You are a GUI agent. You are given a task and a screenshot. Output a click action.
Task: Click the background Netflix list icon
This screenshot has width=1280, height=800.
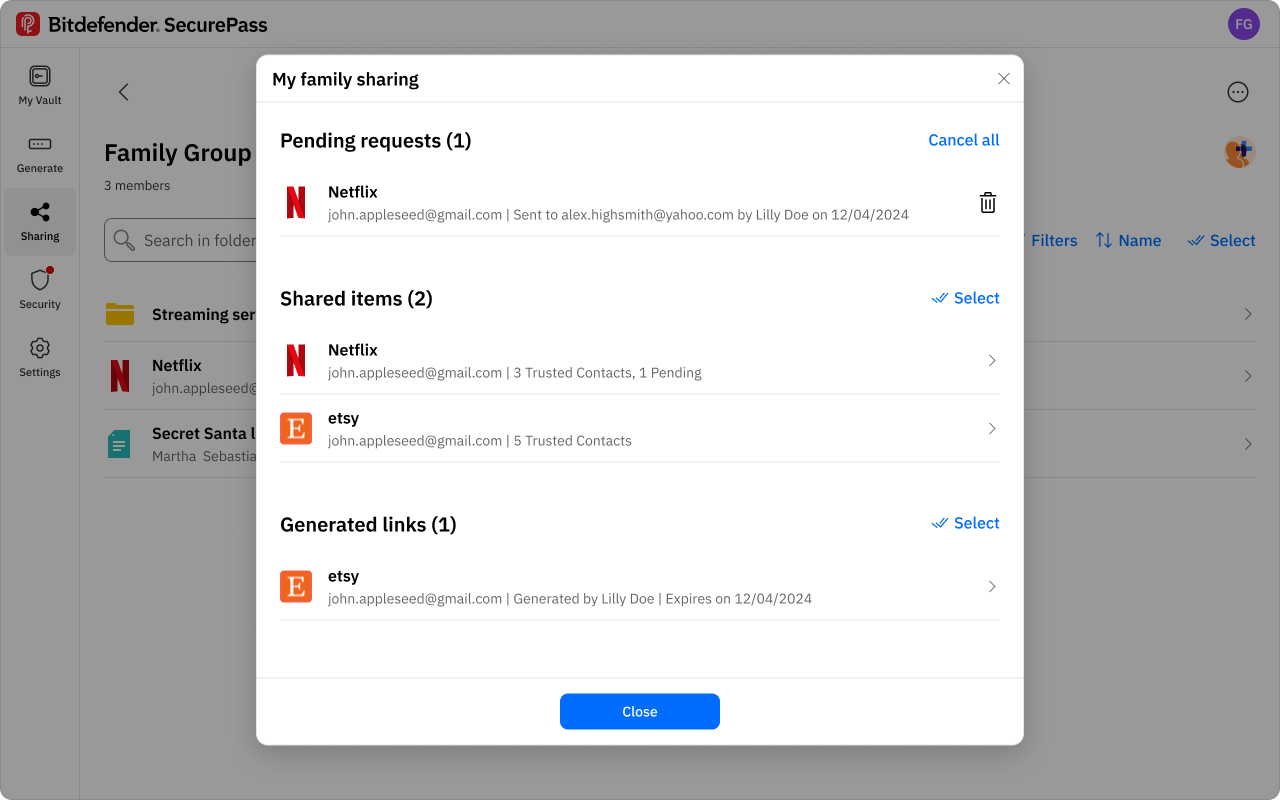tap(120, 376)
